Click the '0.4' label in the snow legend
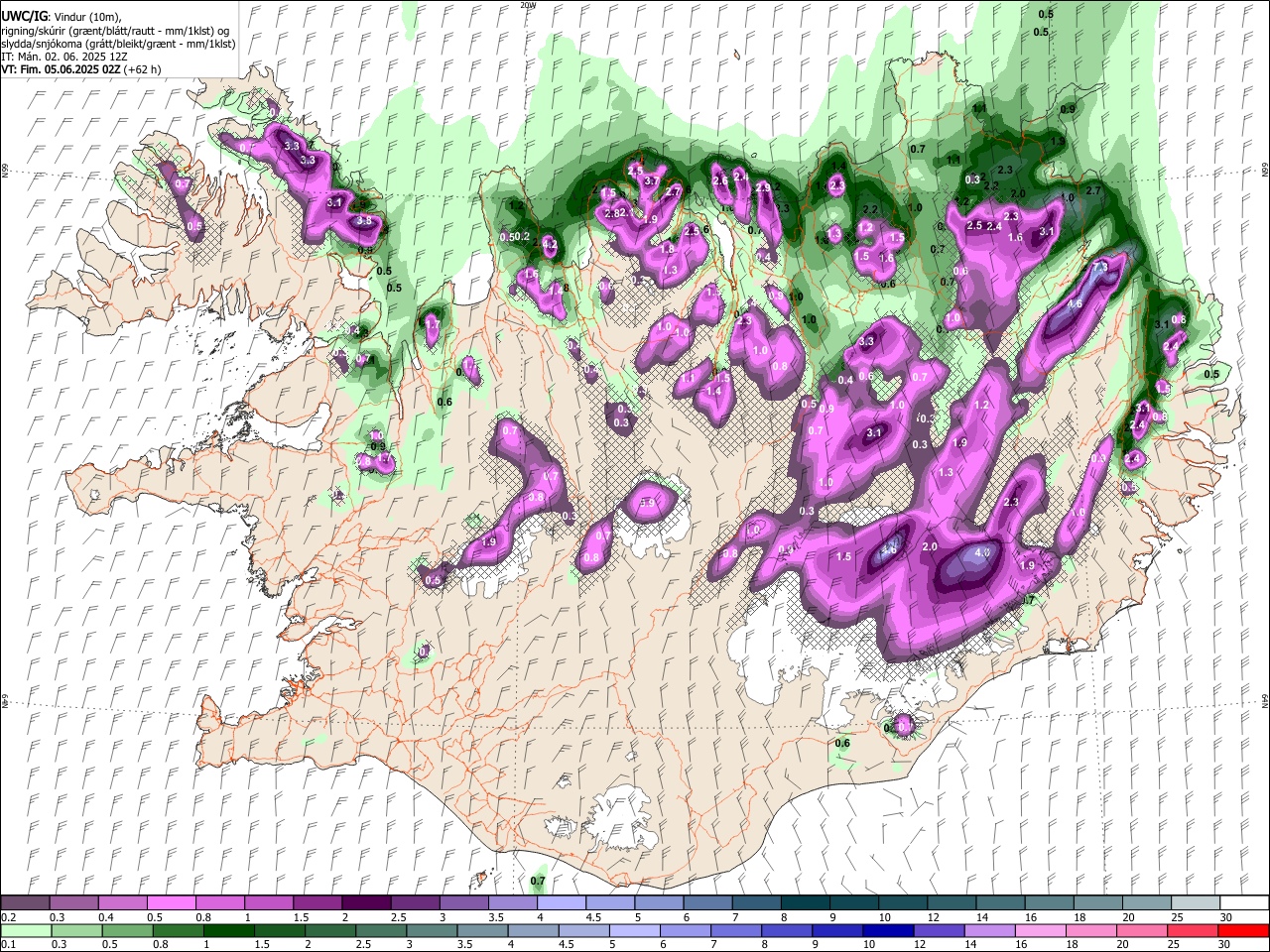Image resolution: width=1270 pixels, height=952 pixels. coord(106,917)
